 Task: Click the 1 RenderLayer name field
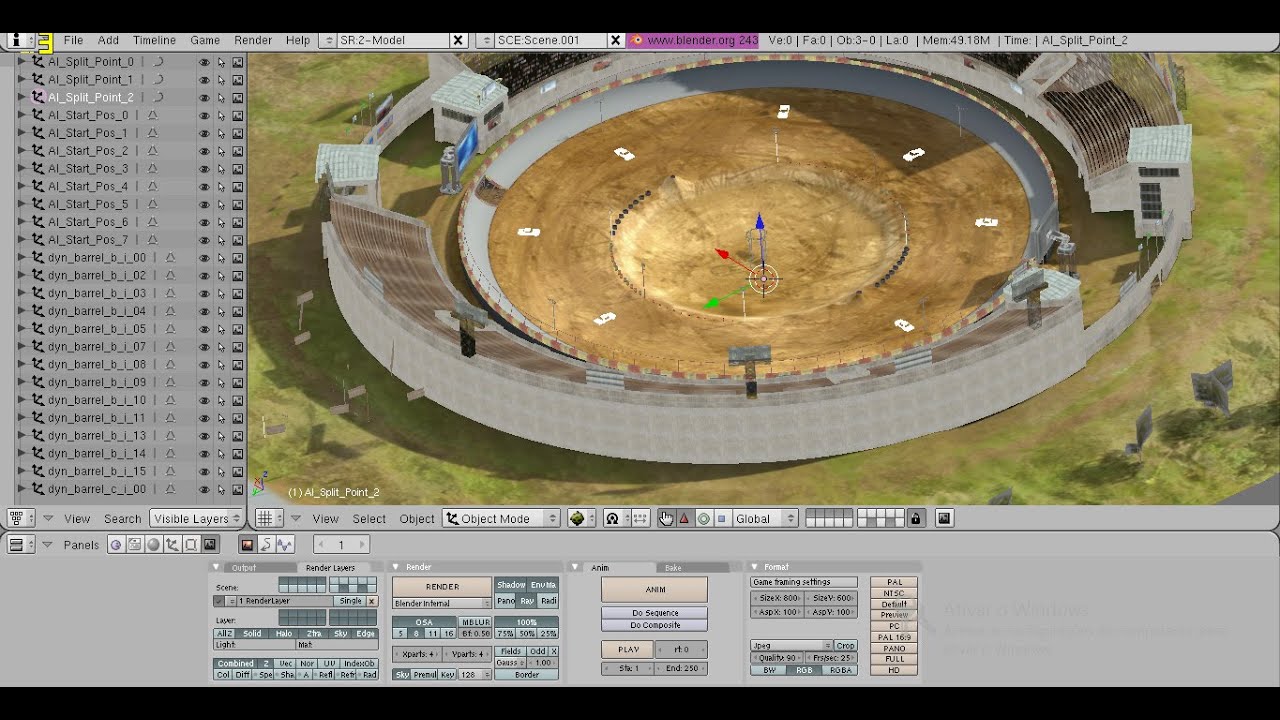pos(285,601)
